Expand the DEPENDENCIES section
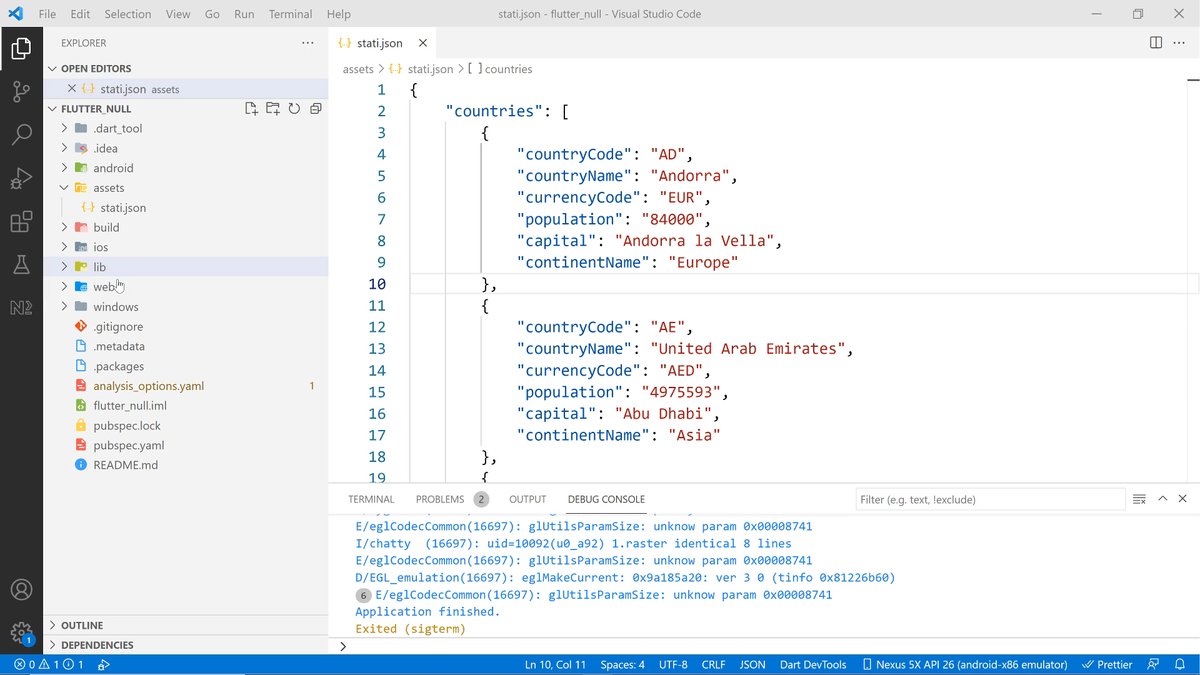The width and height of the screenshot is (1200, 675). [97, 645]
